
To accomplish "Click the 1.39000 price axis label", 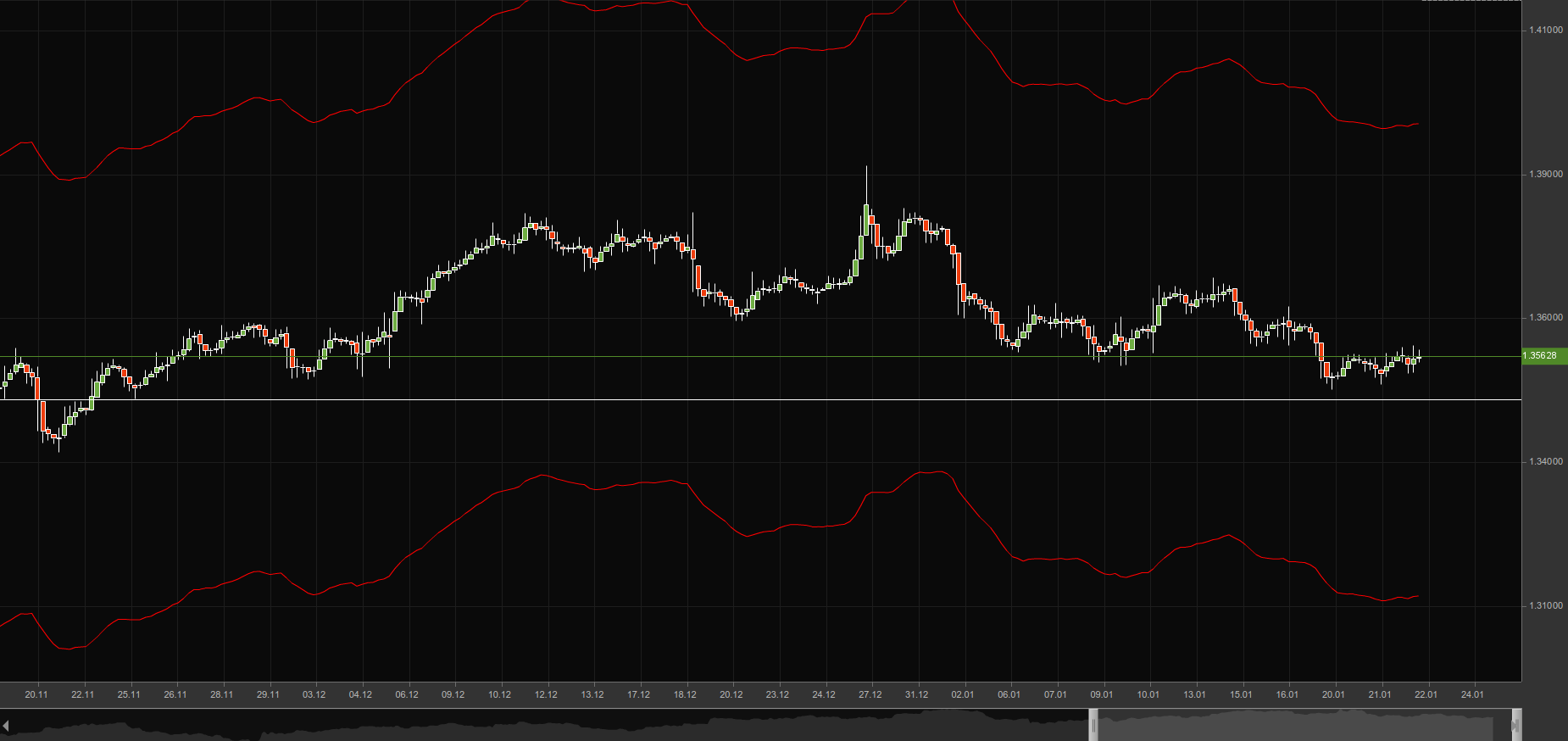I will click(x=1545, y=175).
